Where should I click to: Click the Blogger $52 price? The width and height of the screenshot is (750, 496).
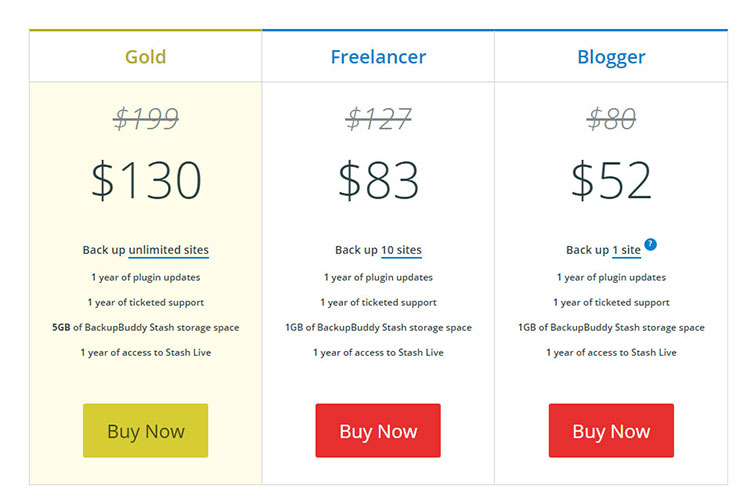(x=611, y=180)
